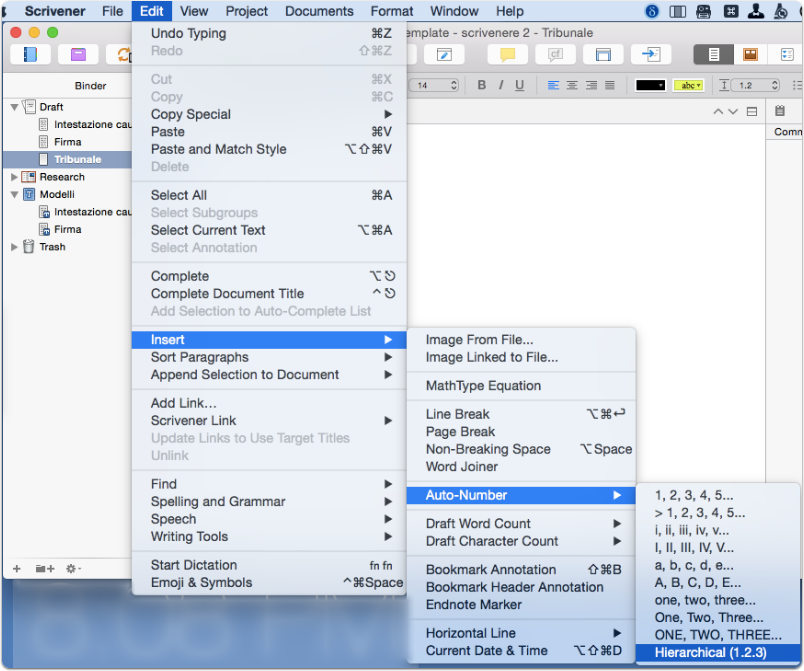The image size is (804, 671).
Task: Open the Binder gear action menu
Action: (x=73, y=568)
